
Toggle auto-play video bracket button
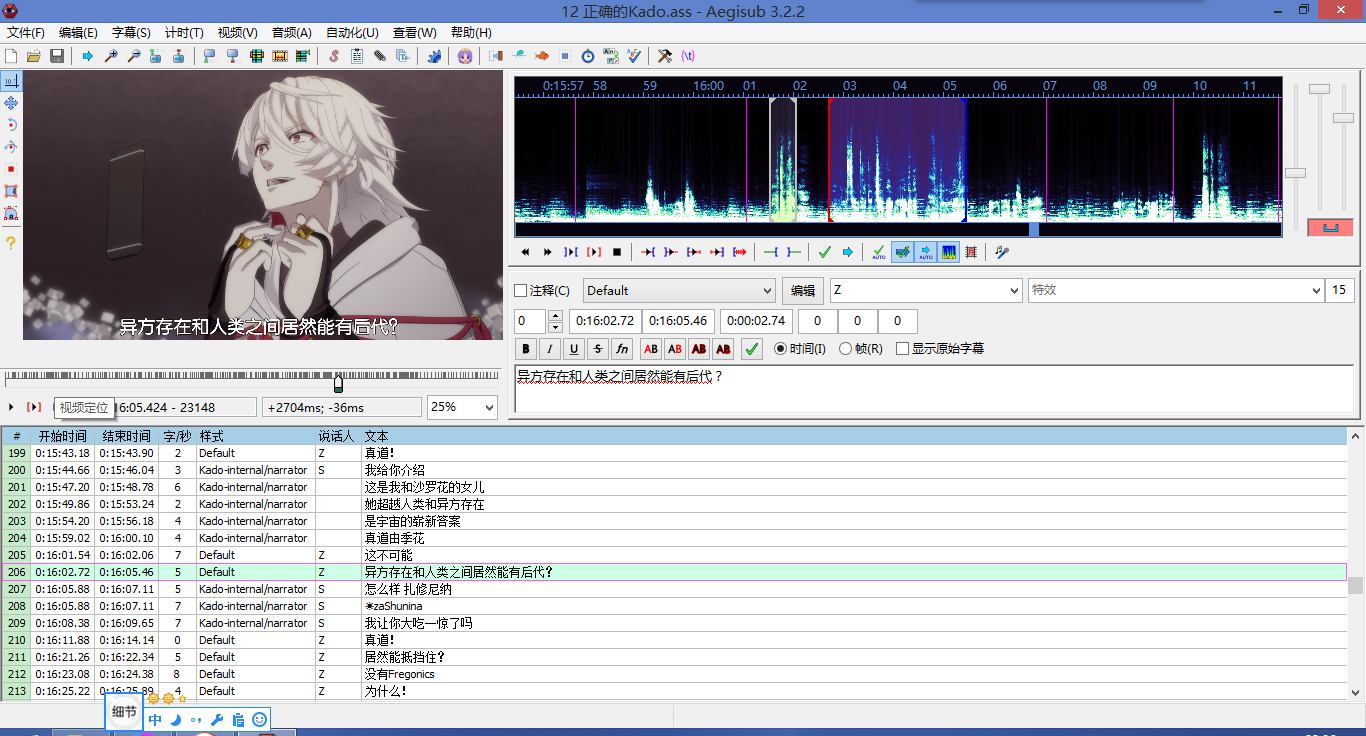coord(35,407)
